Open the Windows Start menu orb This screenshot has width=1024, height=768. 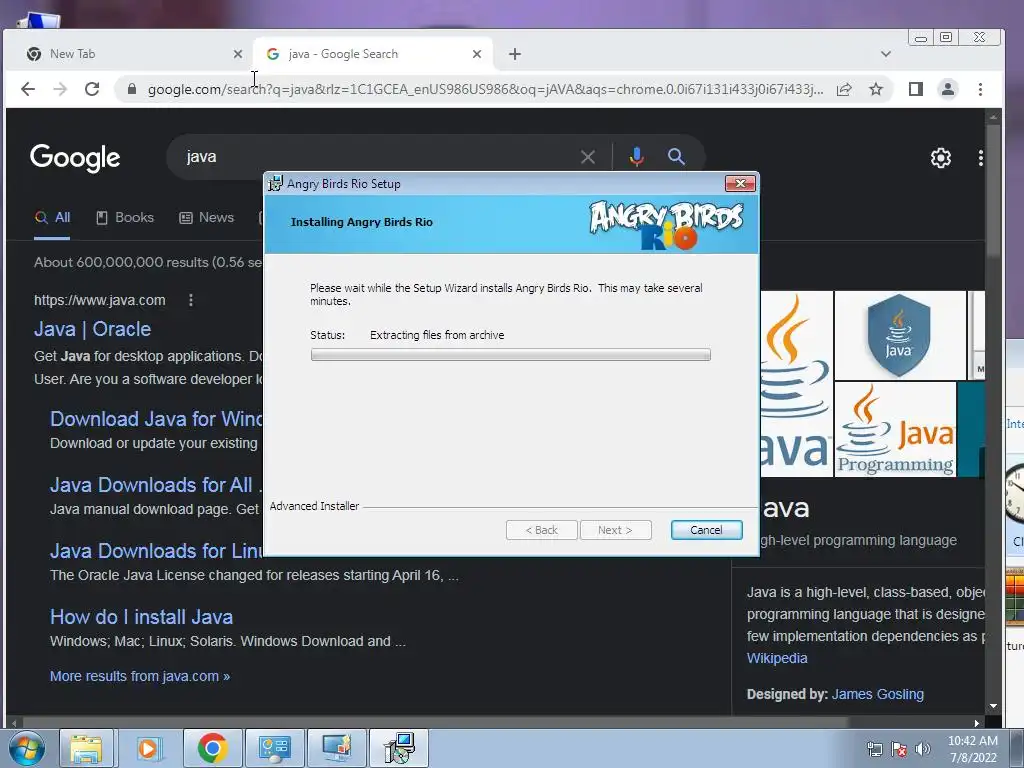[27, 748]
